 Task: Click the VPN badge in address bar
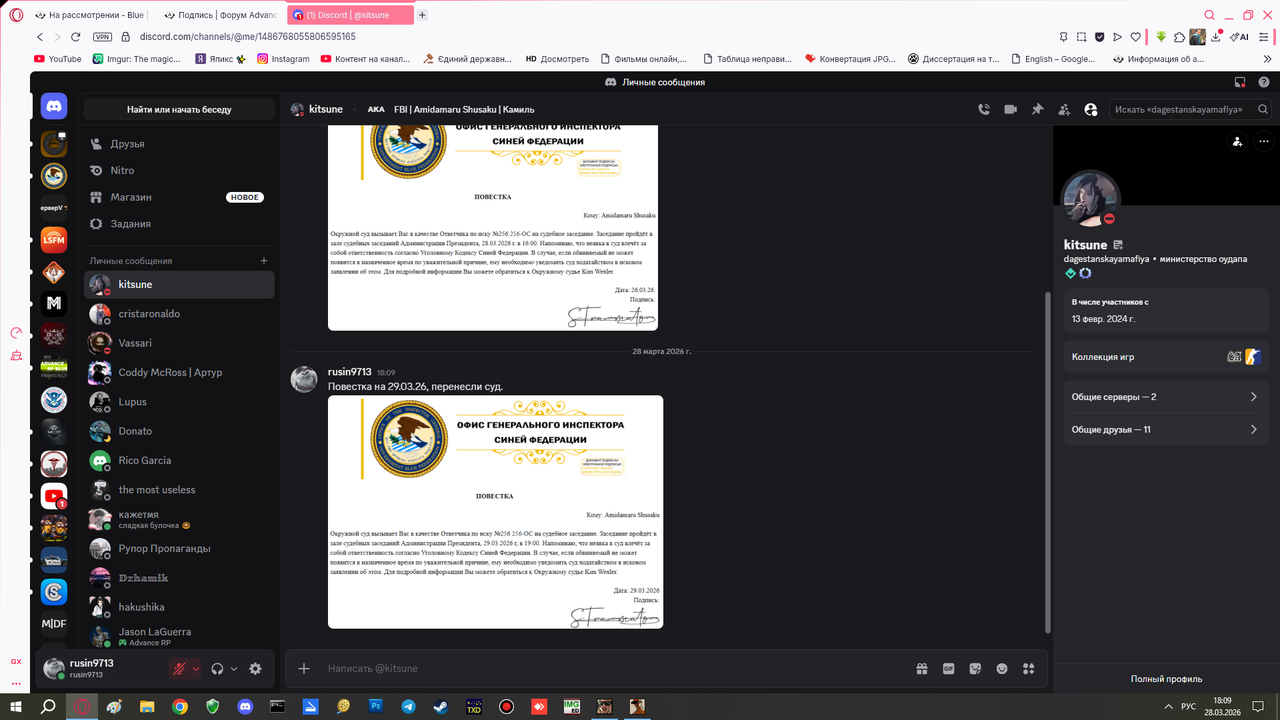click(x=102, y=37)
